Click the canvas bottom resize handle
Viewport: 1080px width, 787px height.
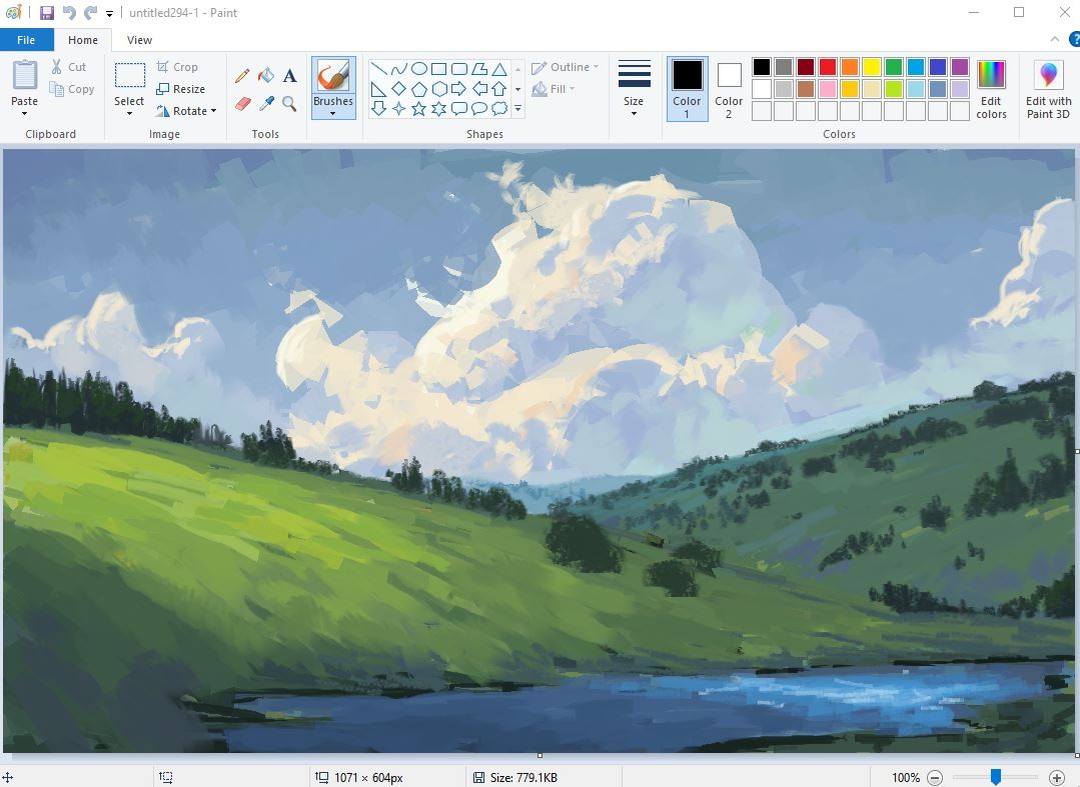click(539, 755)
